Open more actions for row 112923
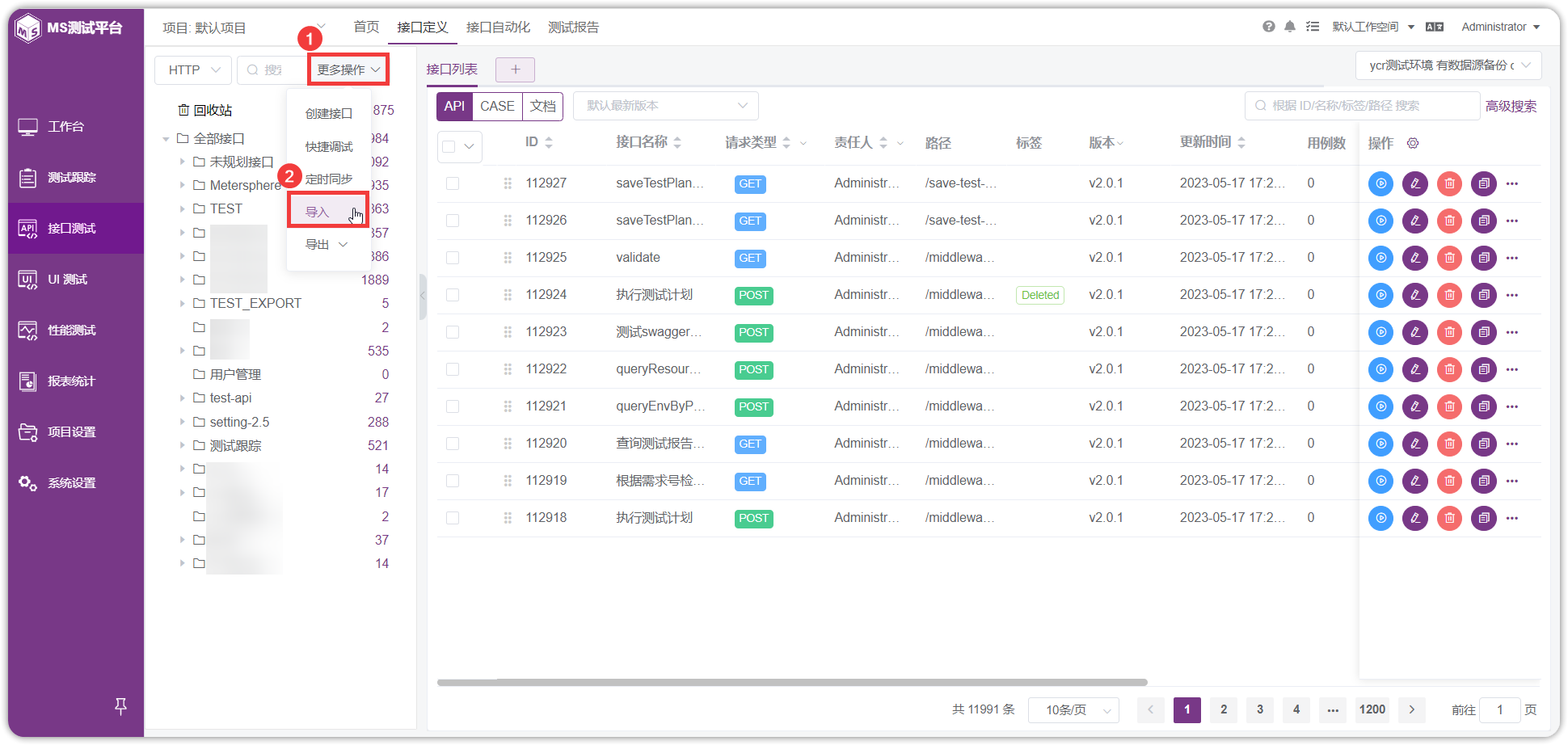Image resolution: width=1568 pixels, height=745 pixels. [x=1512, y=332]
